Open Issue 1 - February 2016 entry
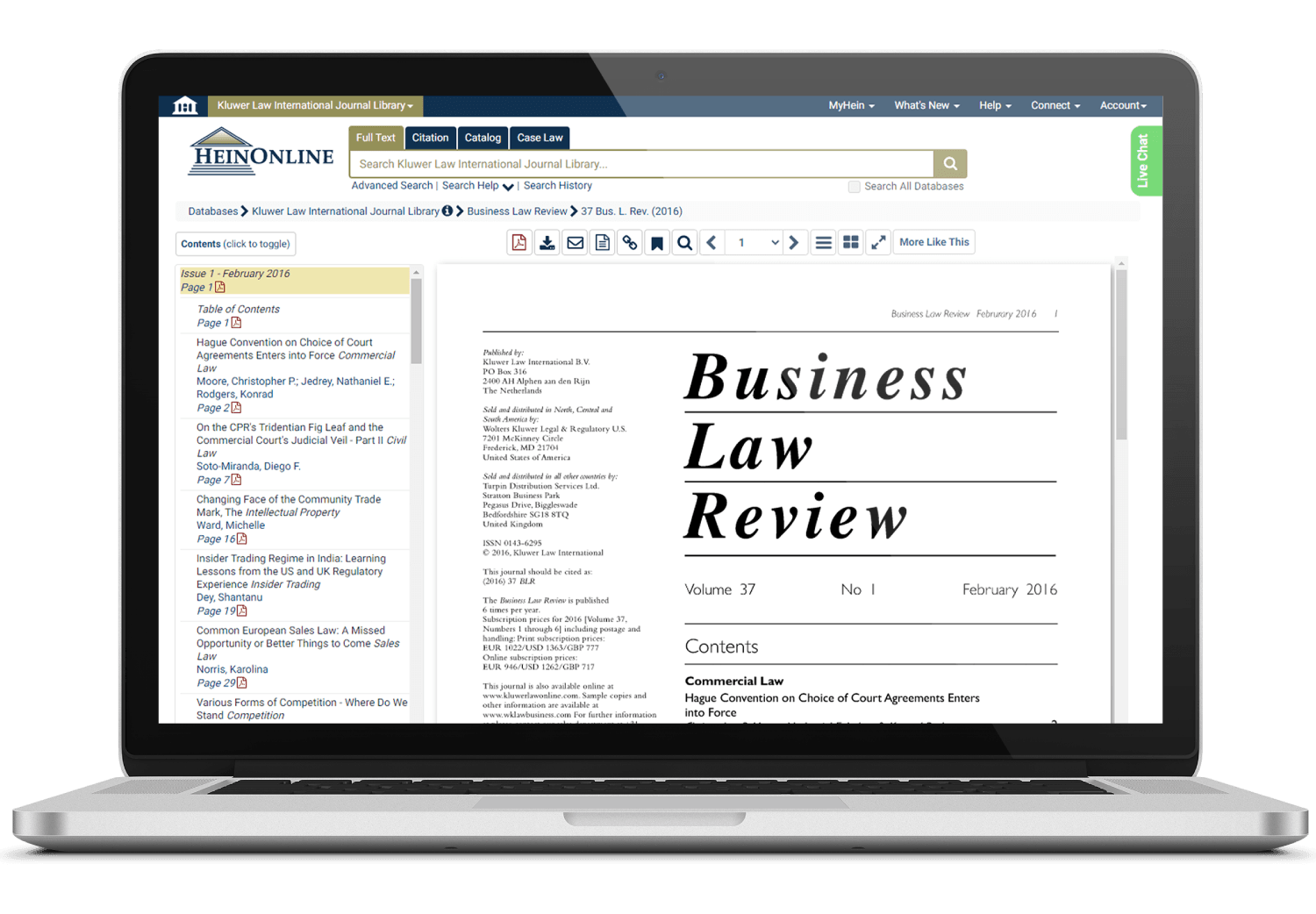Screen dimensions: 1316x914 [x=235, y=274]
